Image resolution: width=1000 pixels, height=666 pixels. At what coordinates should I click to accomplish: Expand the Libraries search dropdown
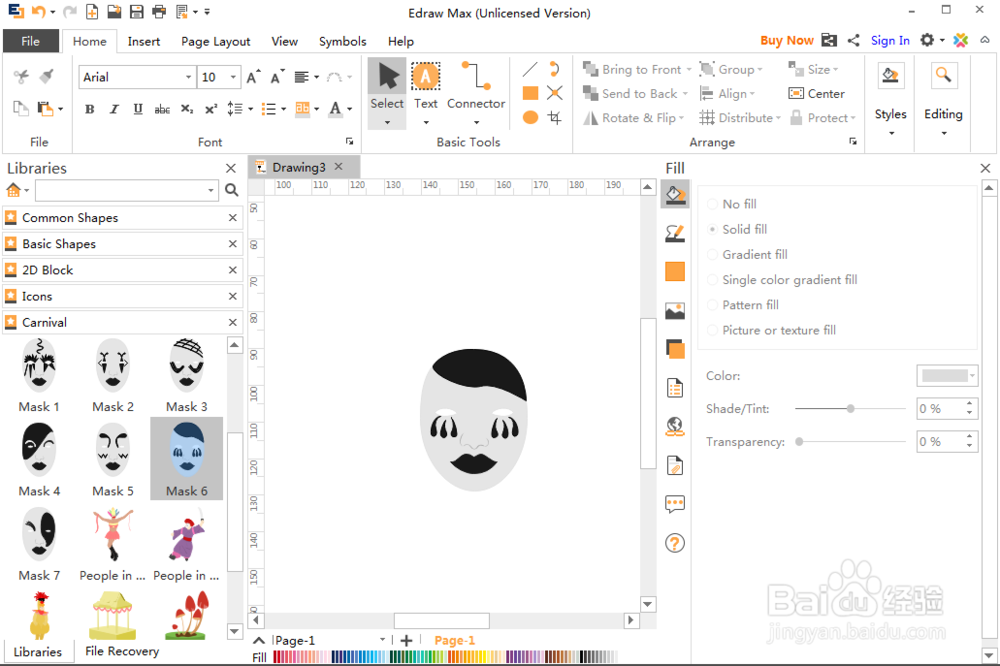(210, 190)
